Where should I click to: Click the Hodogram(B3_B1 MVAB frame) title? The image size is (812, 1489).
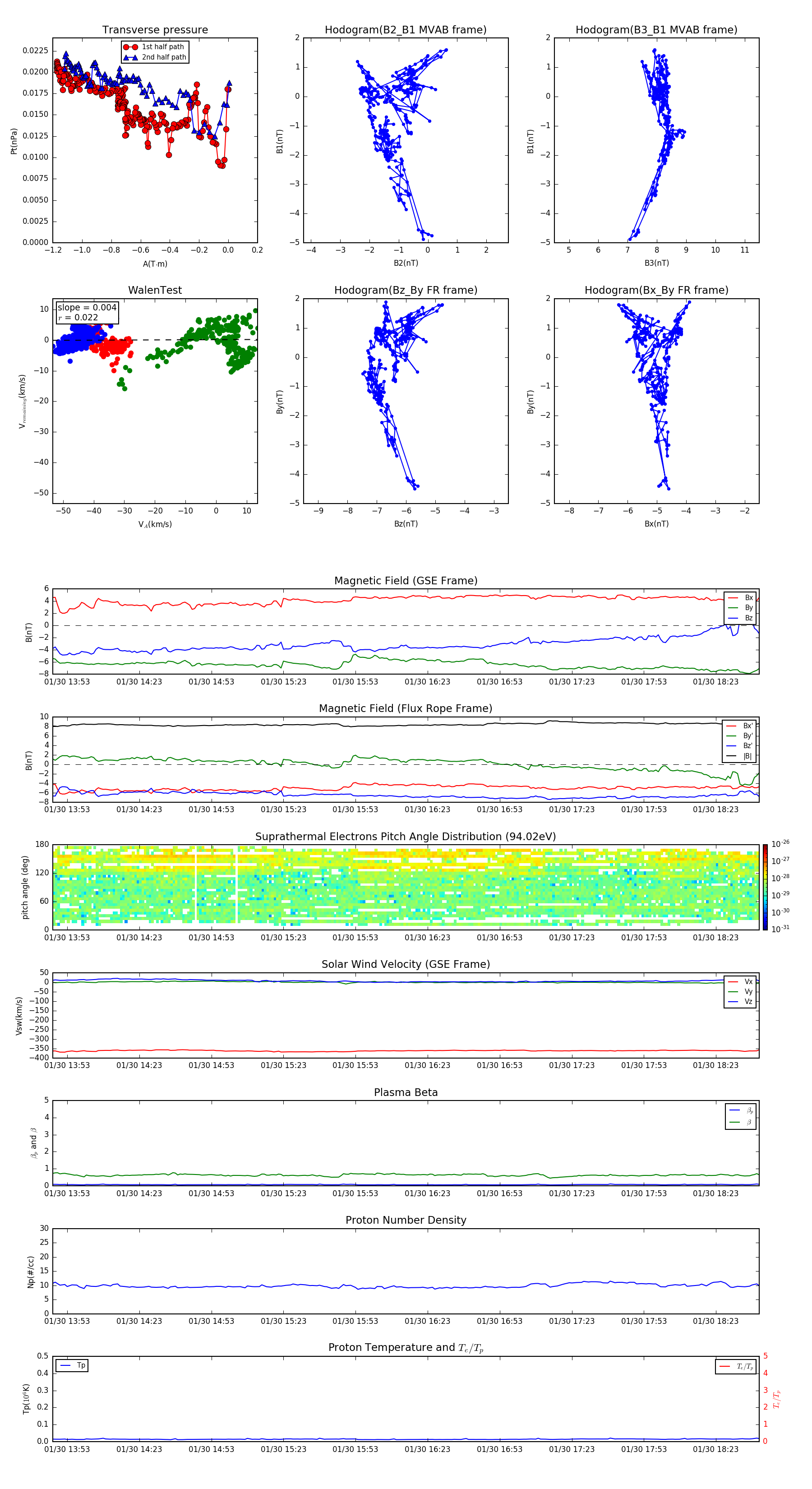point(656,30)
